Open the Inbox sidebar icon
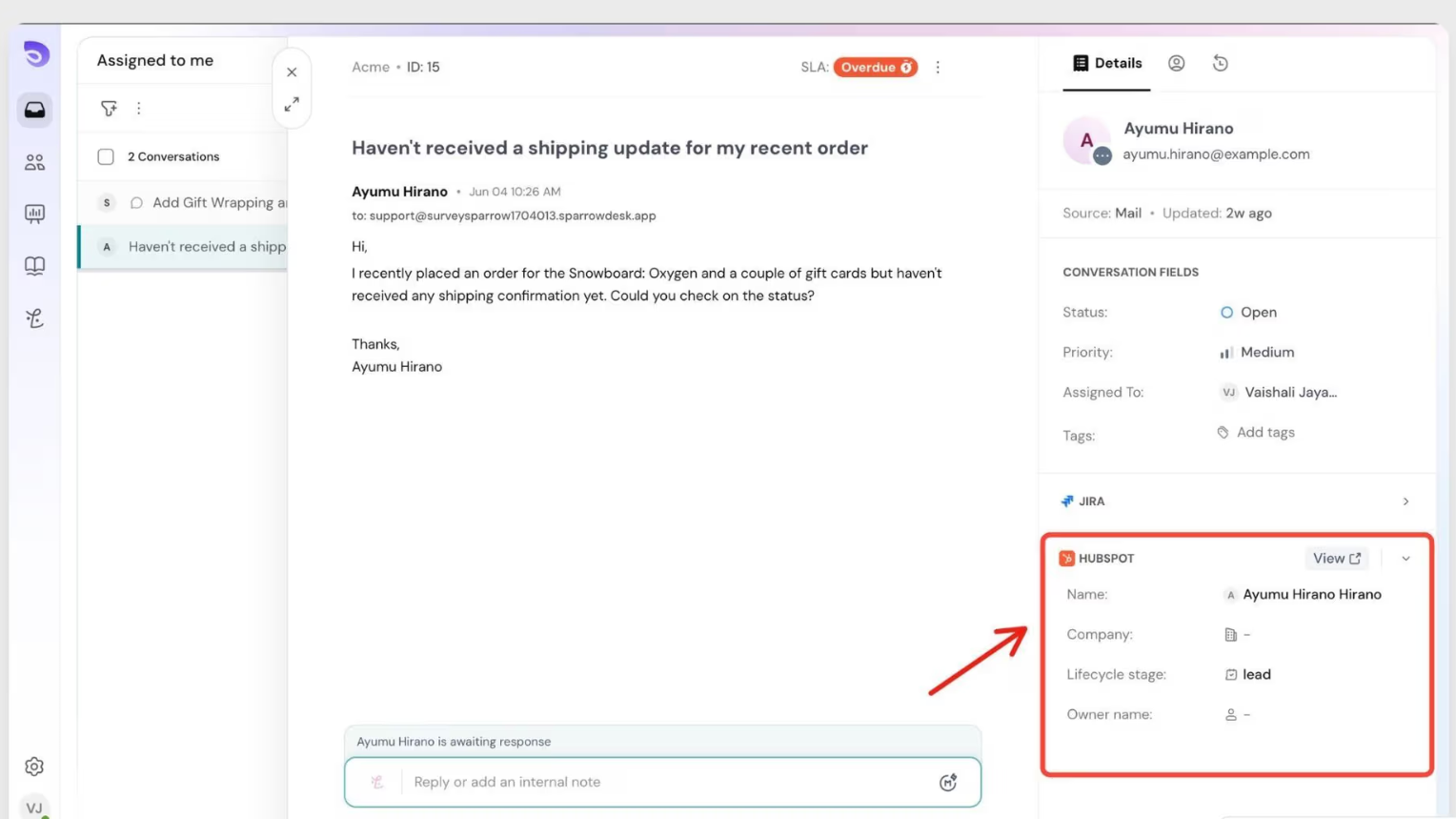The height and width of the screenshot is (819, 1456). (x=34, y=110)
